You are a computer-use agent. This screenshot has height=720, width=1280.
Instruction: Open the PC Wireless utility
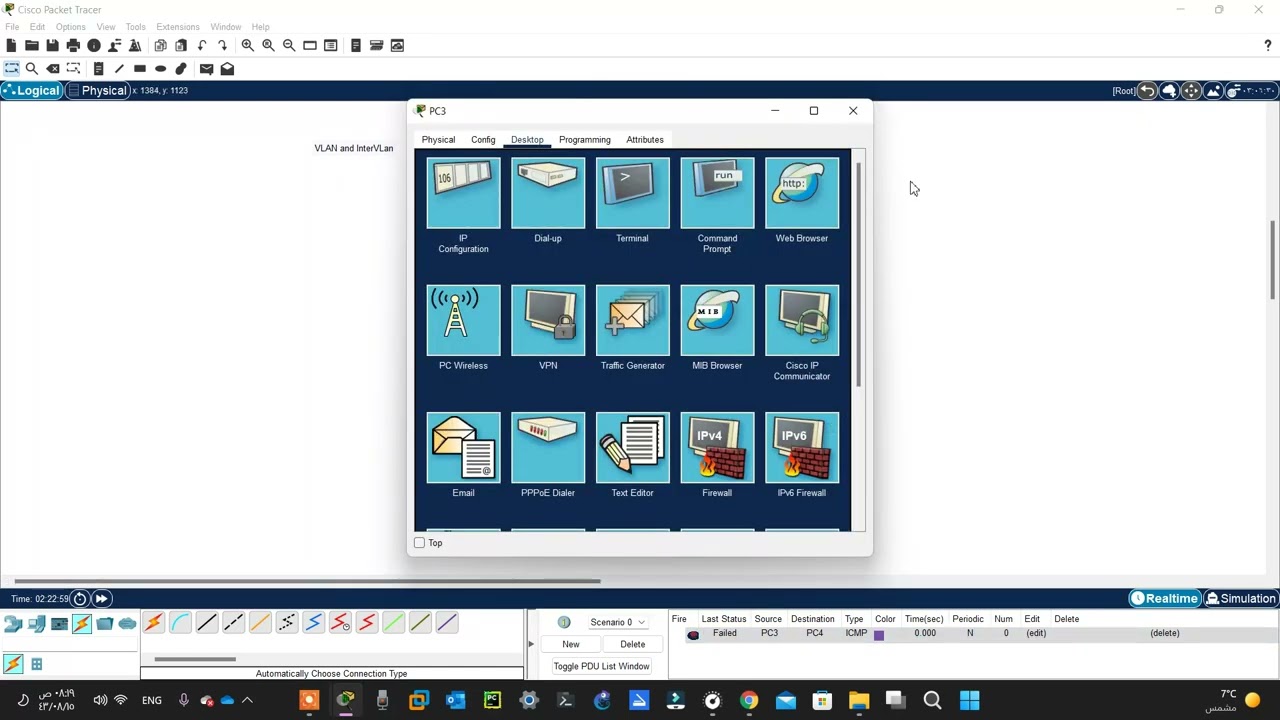coord(463,320)
